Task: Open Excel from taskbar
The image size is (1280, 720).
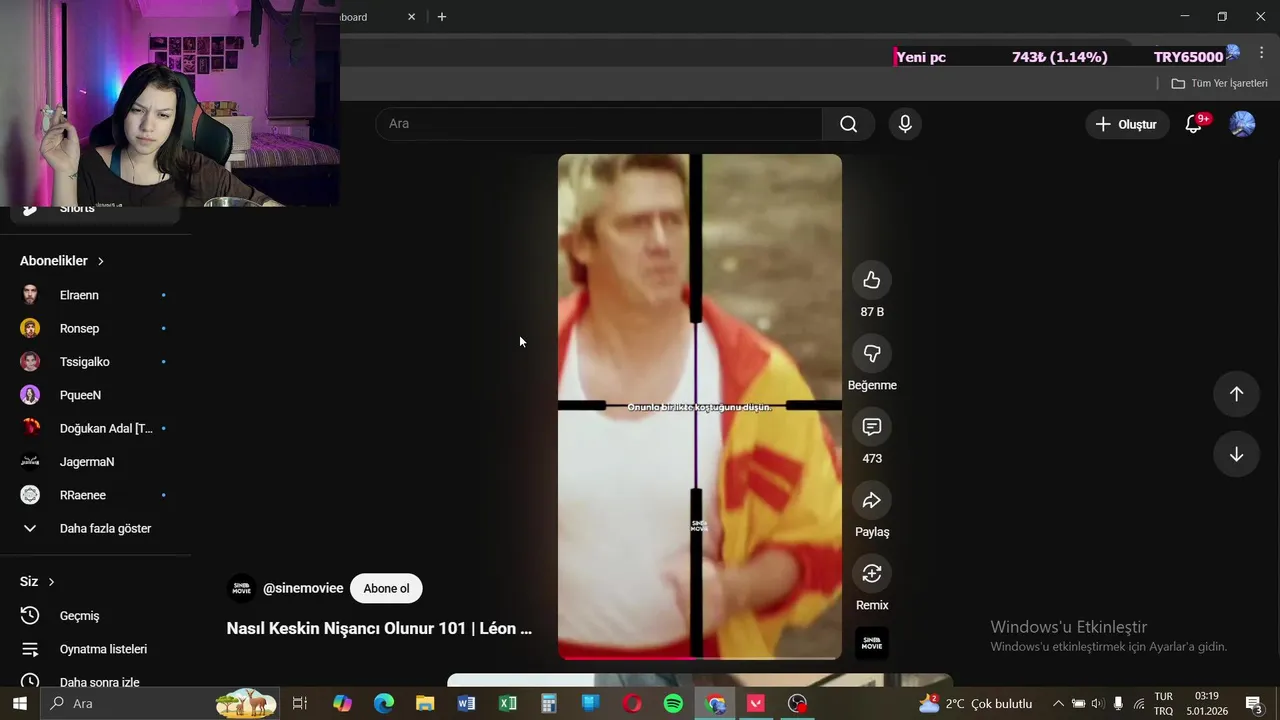Action: [x=508, y=704]
